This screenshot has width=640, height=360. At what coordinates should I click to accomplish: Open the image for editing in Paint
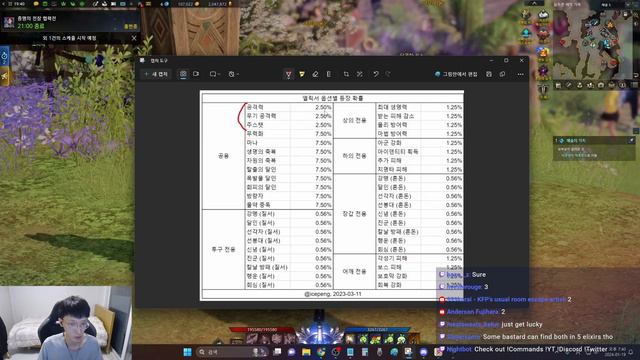456,74
